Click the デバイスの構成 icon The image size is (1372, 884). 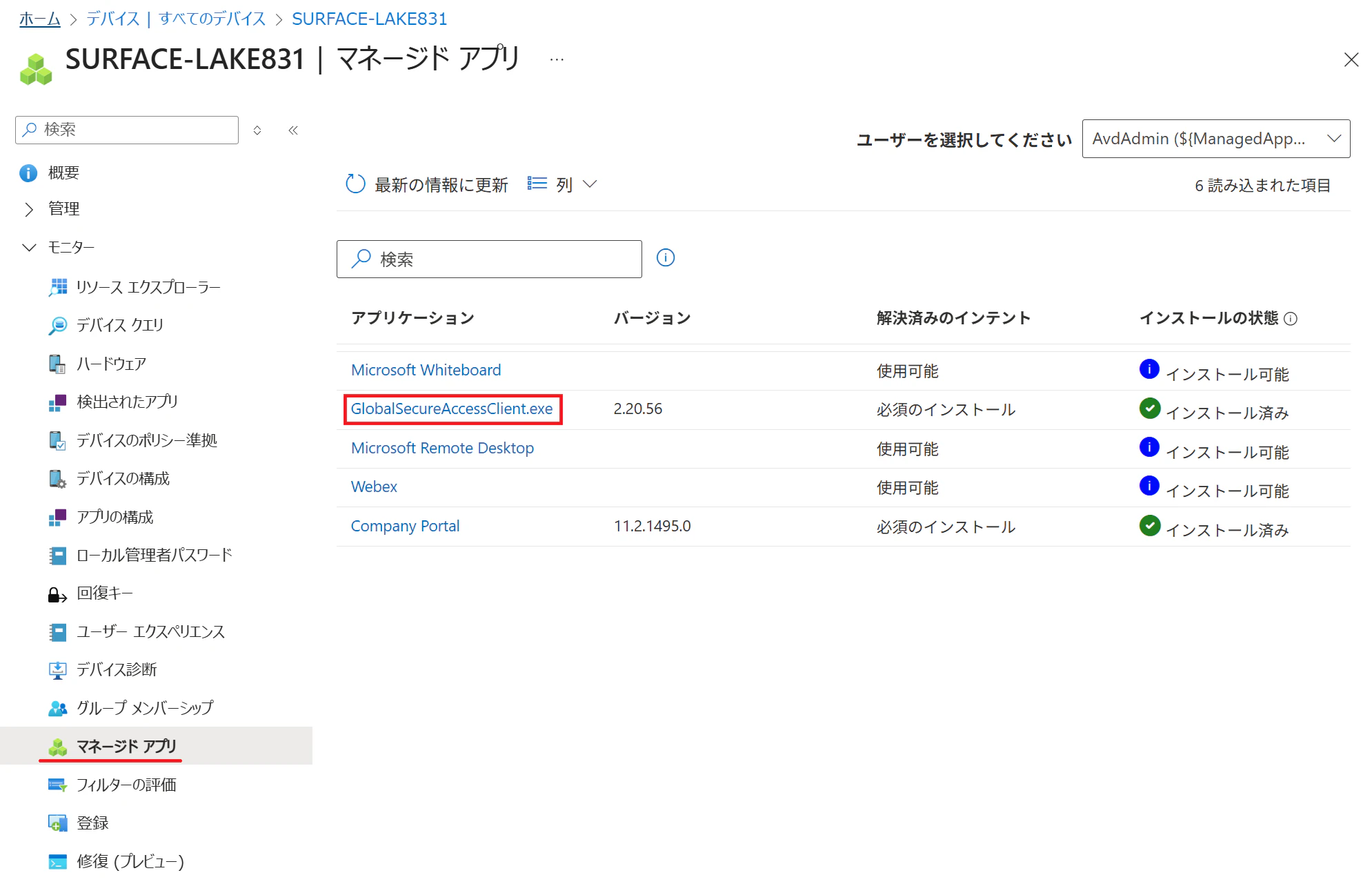58,478
